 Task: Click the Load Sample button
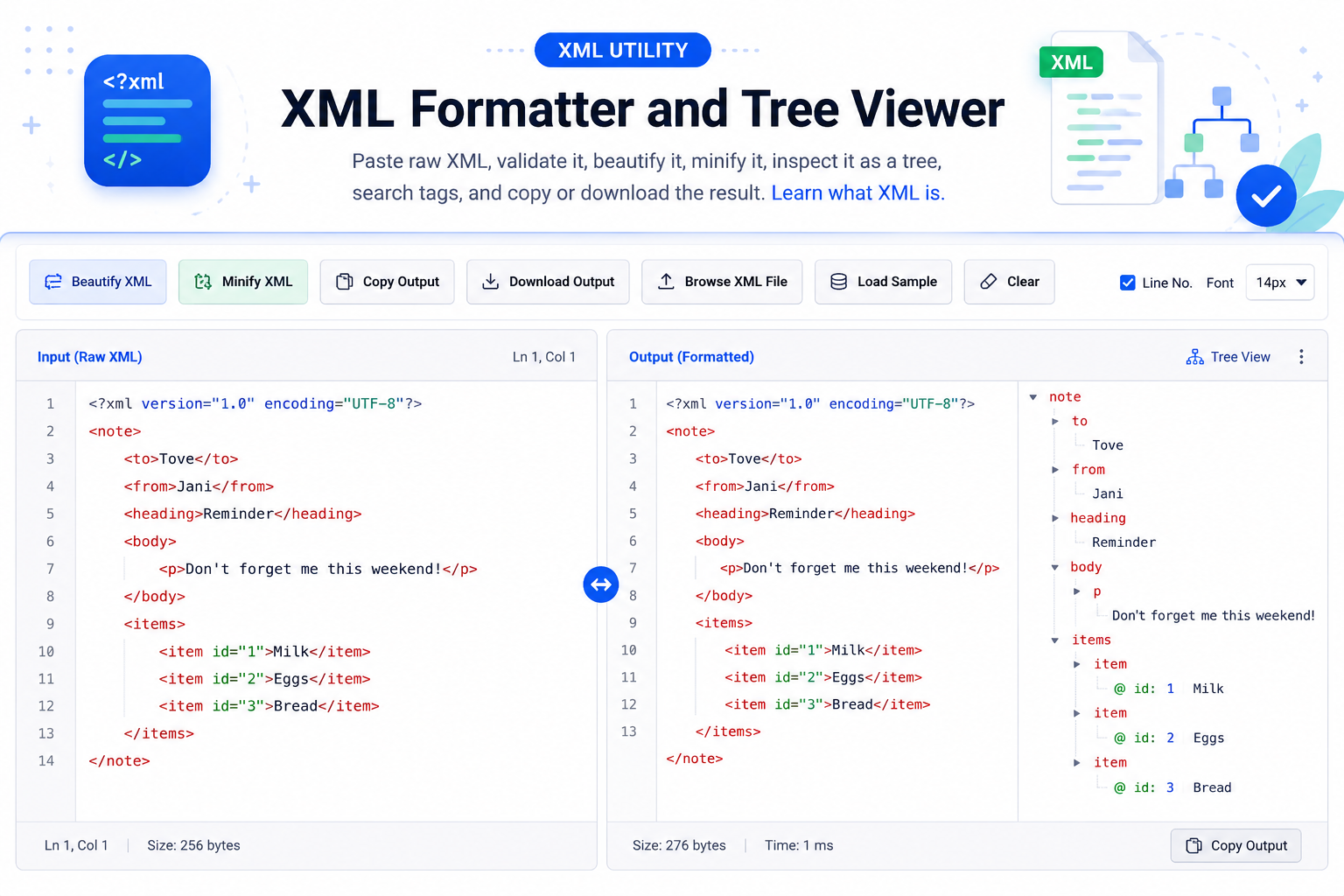[883, 282]
